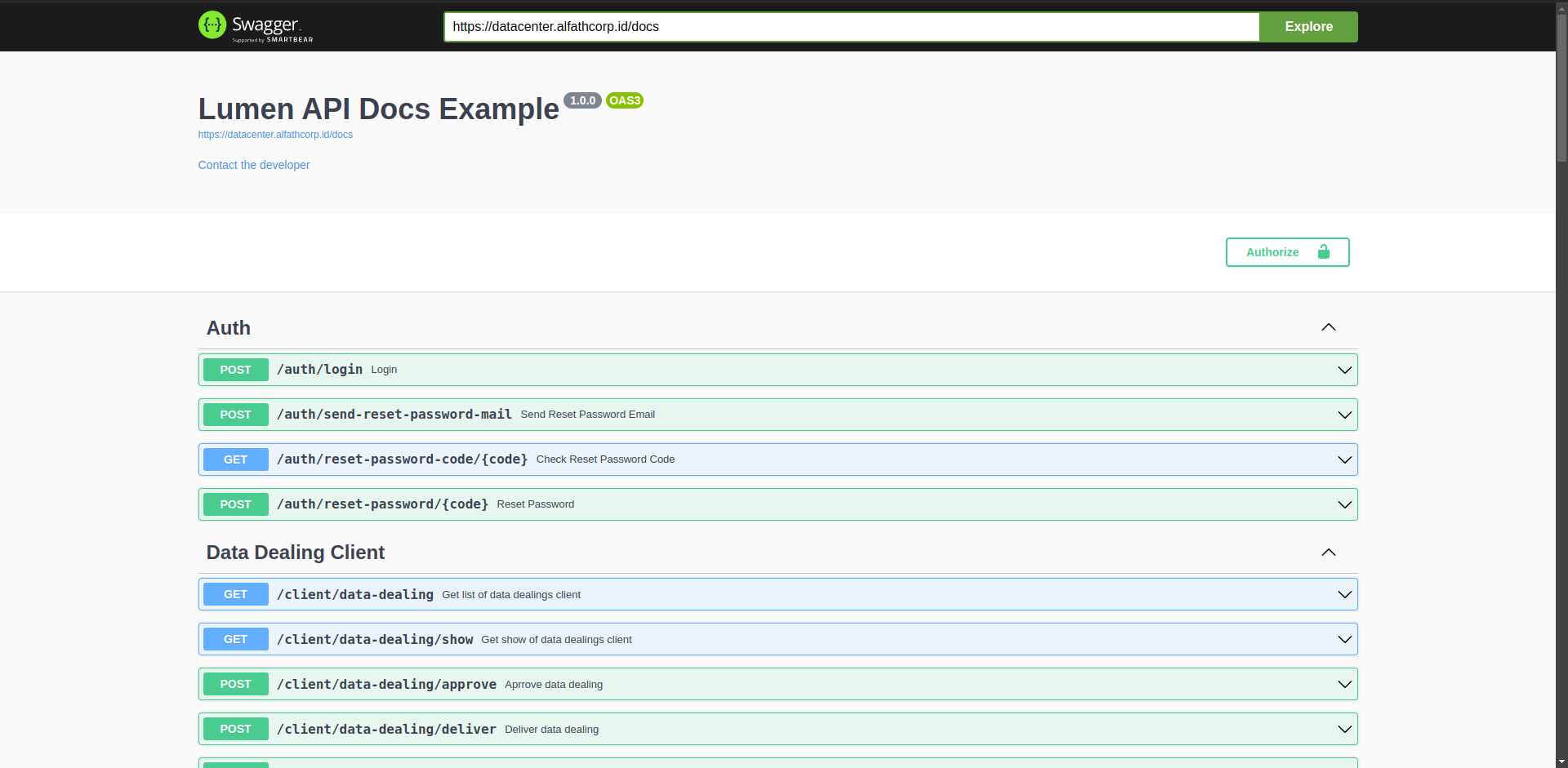Open the Contact the developer link

[254, 165]
